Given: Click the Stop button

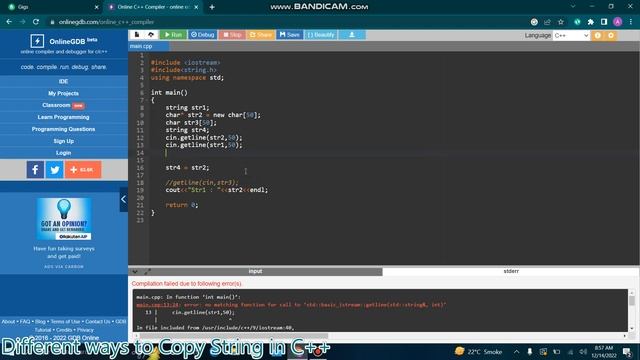Looking at the screenshot, I should pos(232,35).
